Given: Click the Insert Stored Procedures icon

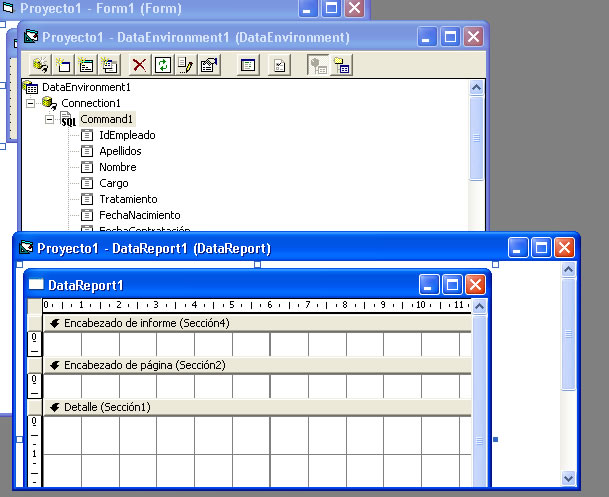Looking at the screenshot, I should click(x=86, y=65).
